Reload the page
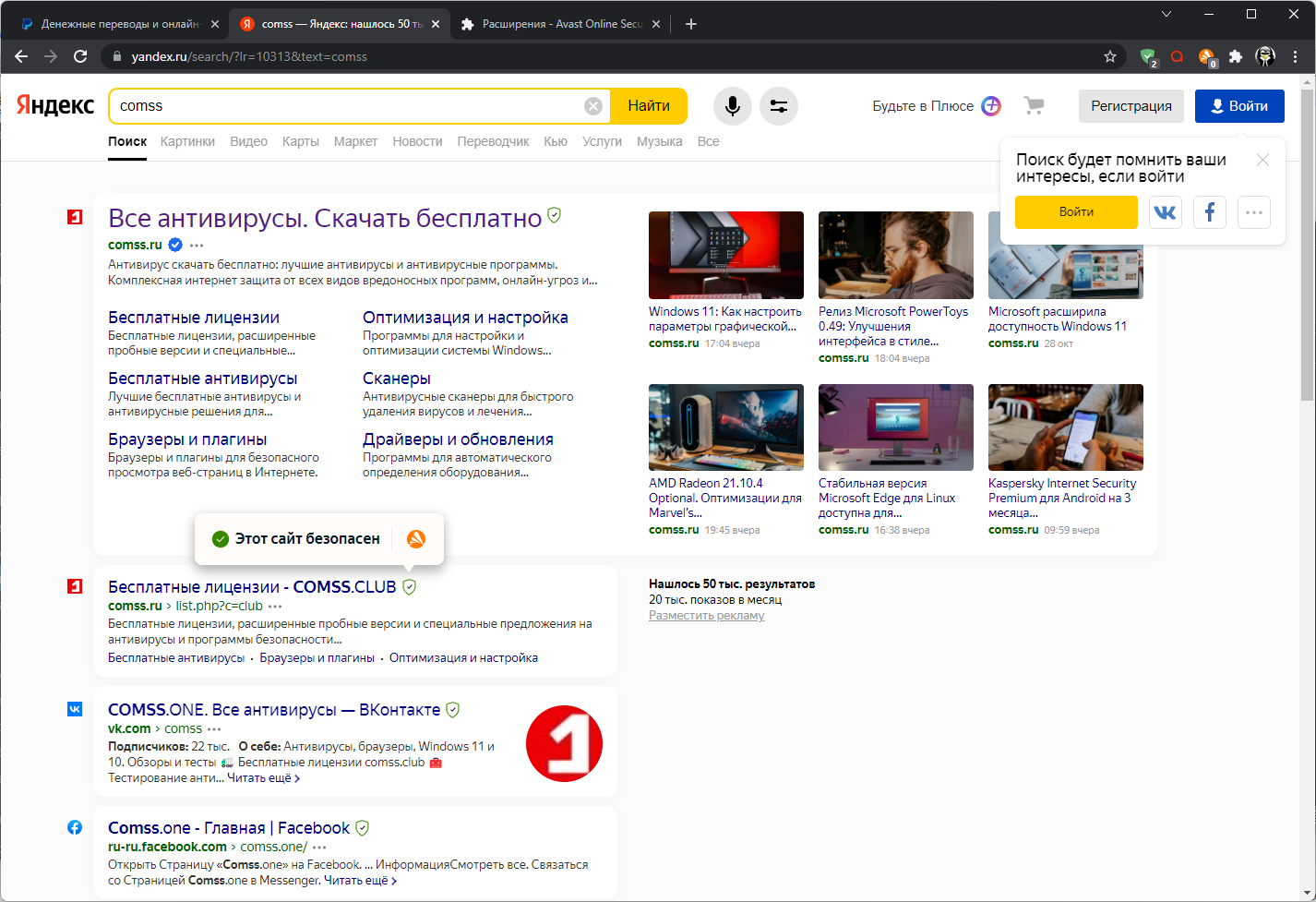The image size is (1316, 902). tap(80, 56)
